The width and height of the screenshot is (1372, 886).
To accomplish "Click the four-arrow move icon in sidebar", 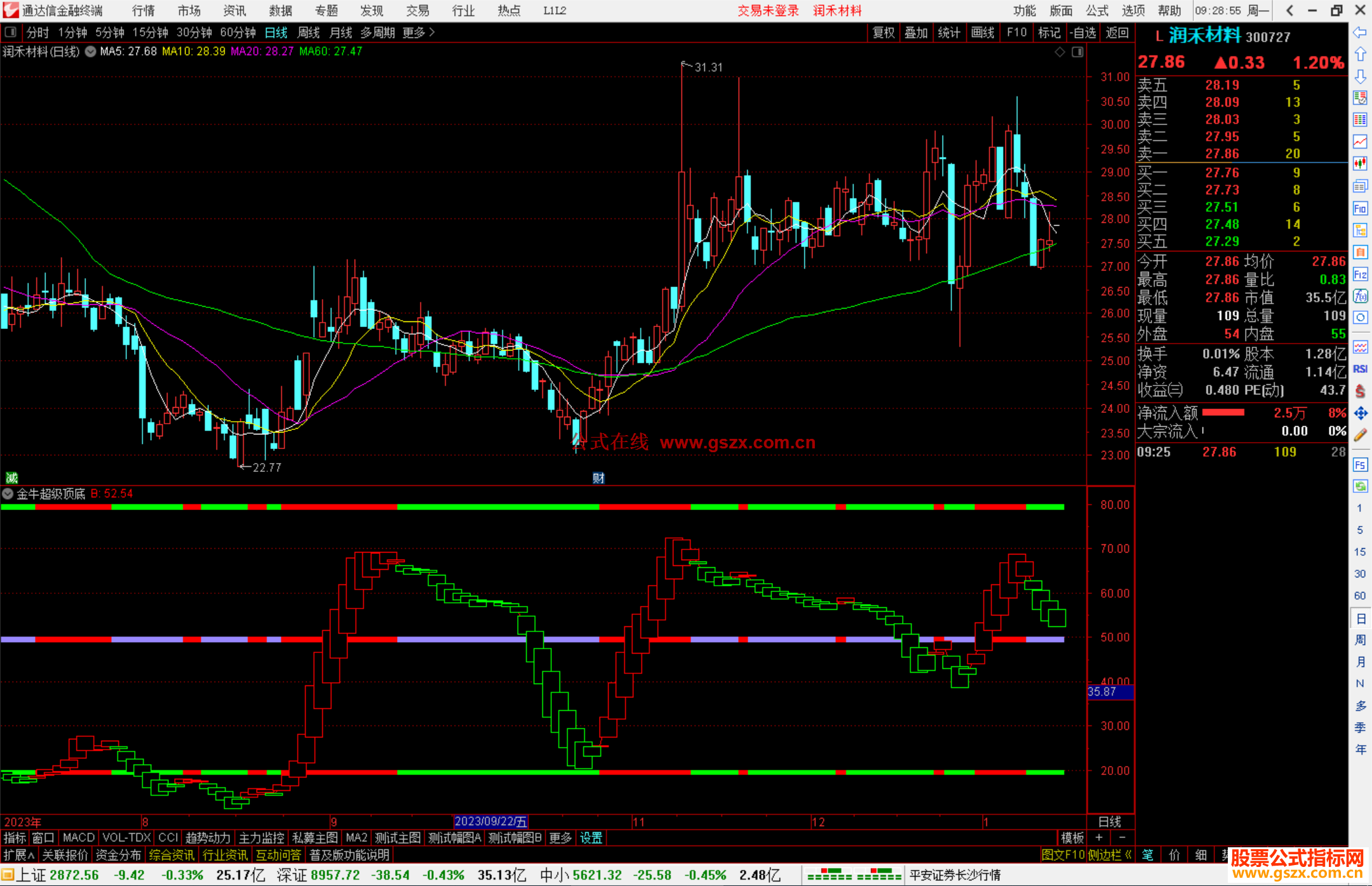I will [x=1360, y=413].
